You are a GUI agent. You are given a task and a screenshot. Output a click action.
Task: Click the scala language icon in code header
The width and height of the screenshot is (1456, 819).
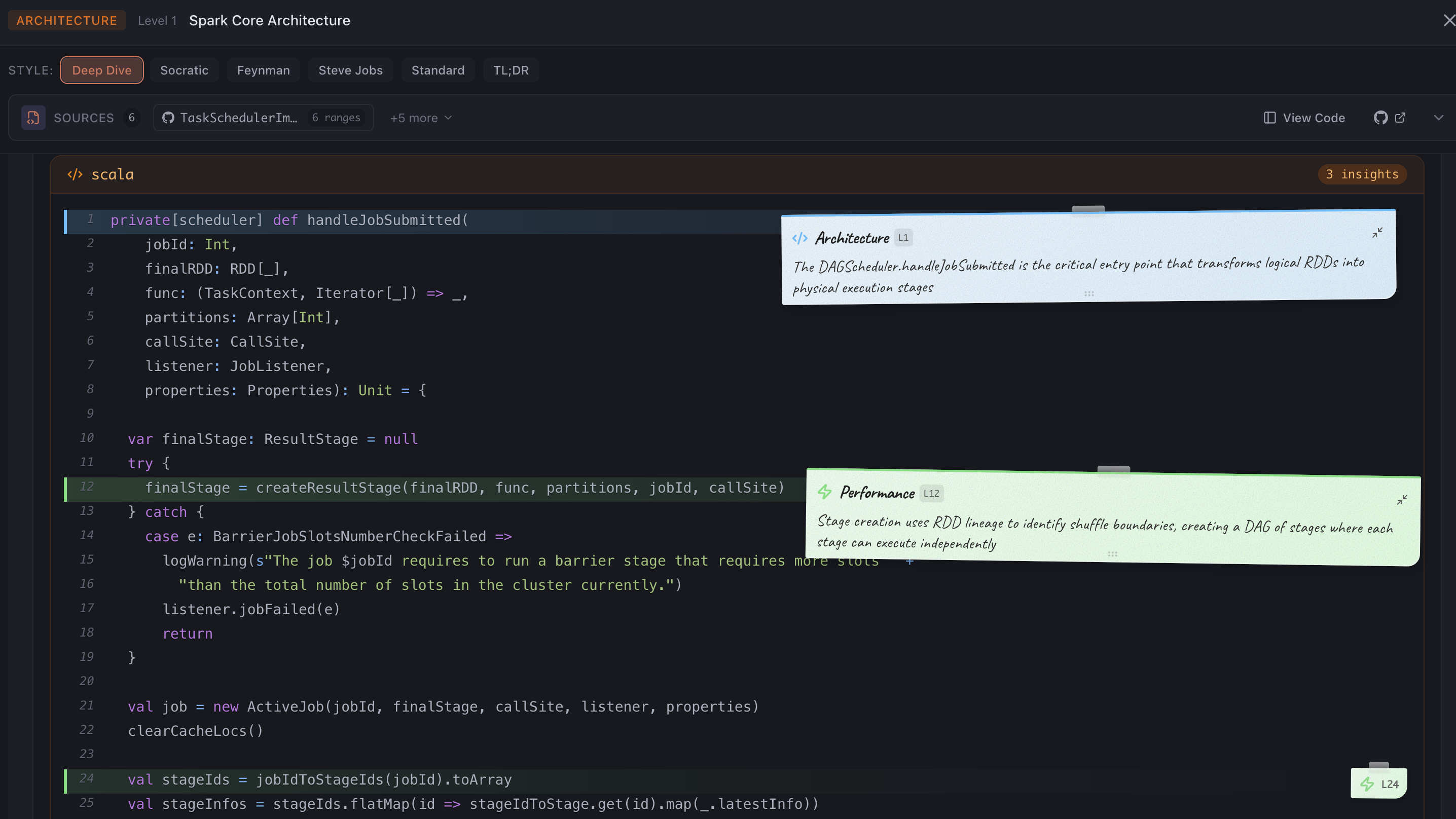(75, 174)
